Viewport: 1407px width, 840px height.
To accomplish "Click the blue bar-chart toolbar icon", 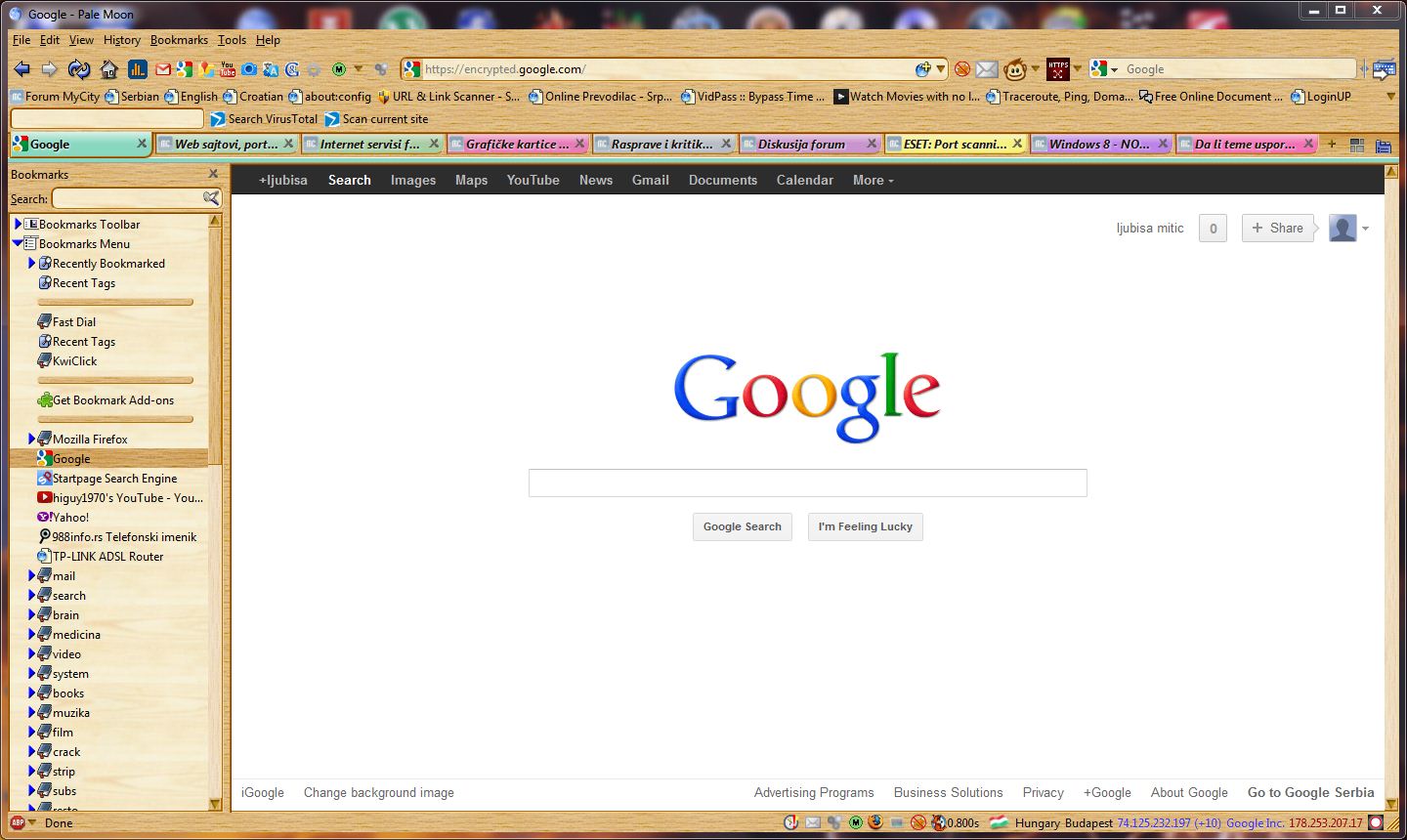I will coord(137,69).
